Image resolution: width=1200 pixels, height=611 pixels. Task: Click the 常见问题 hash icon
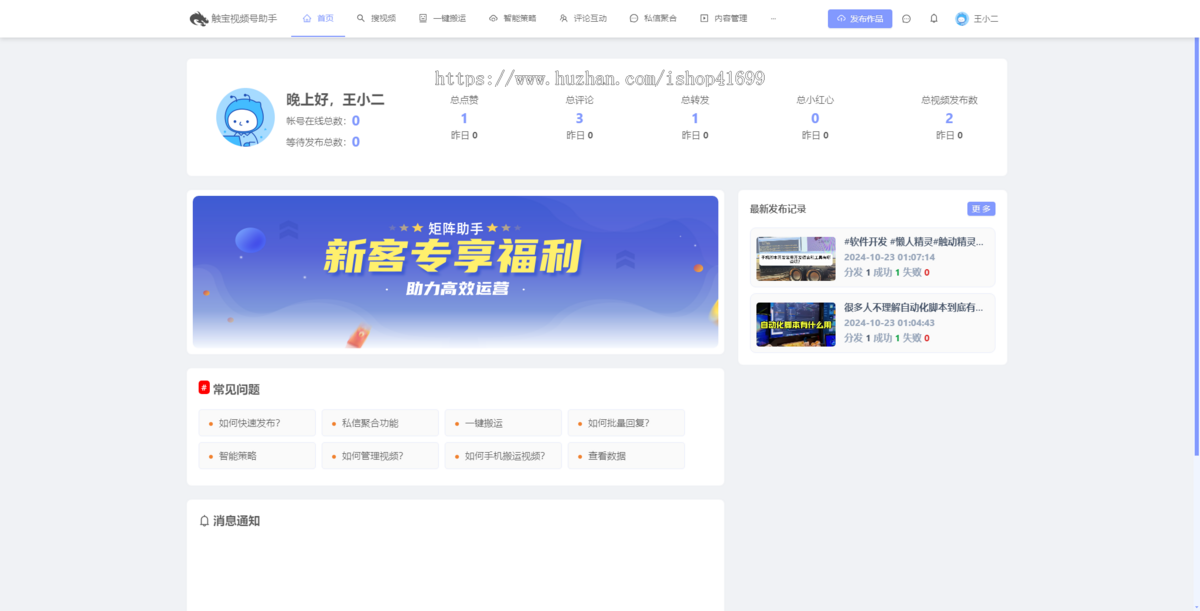[x=204, y=388]
